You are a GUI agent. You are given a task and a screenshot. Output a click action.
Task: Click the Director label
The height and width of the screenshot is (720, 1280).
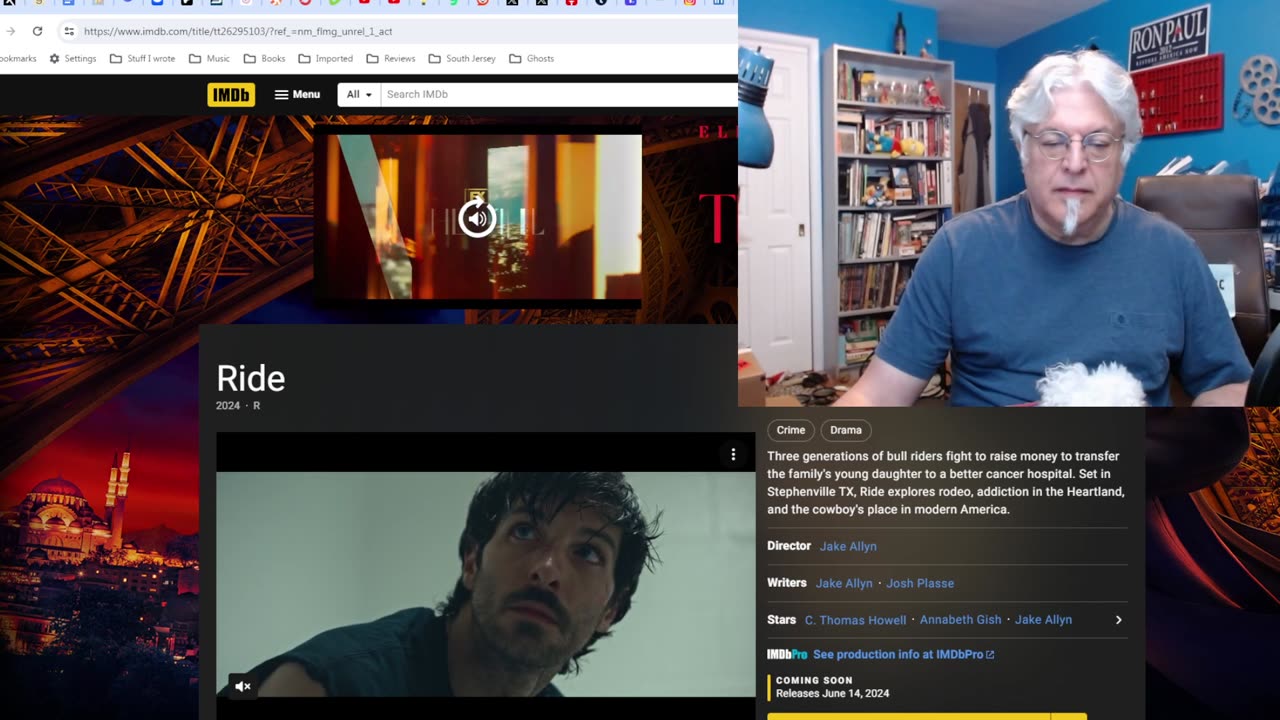point(789,546)
